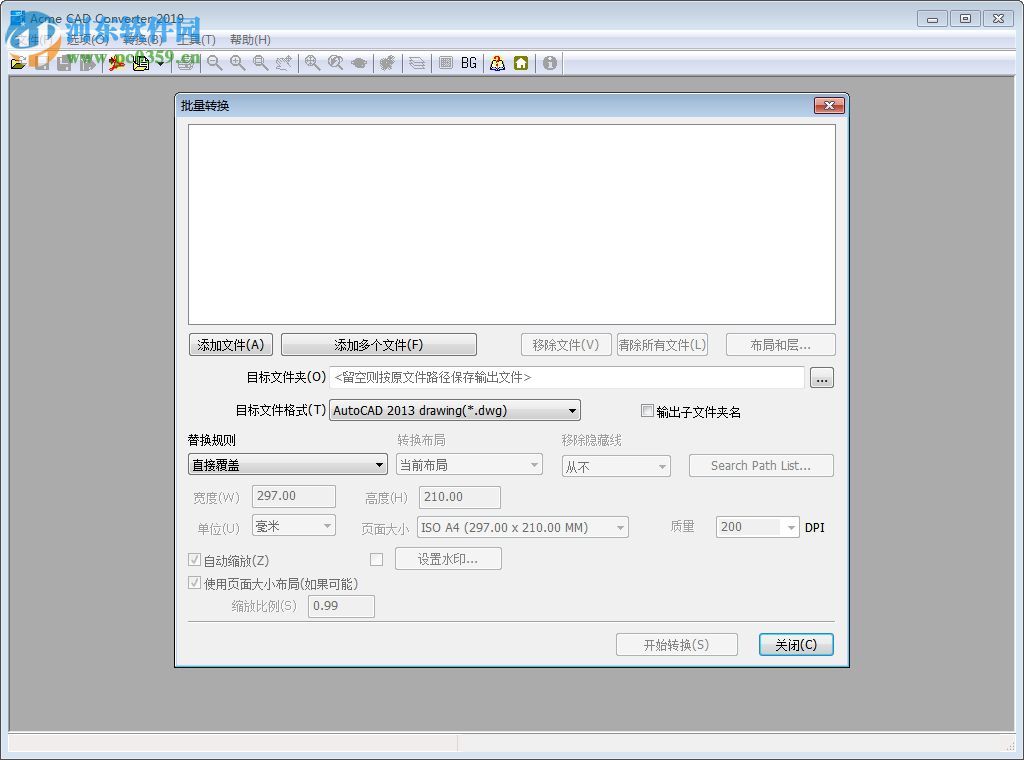Click the Home toolbar icon
This screenshot has height=760, width=1024.
[522, 63]
